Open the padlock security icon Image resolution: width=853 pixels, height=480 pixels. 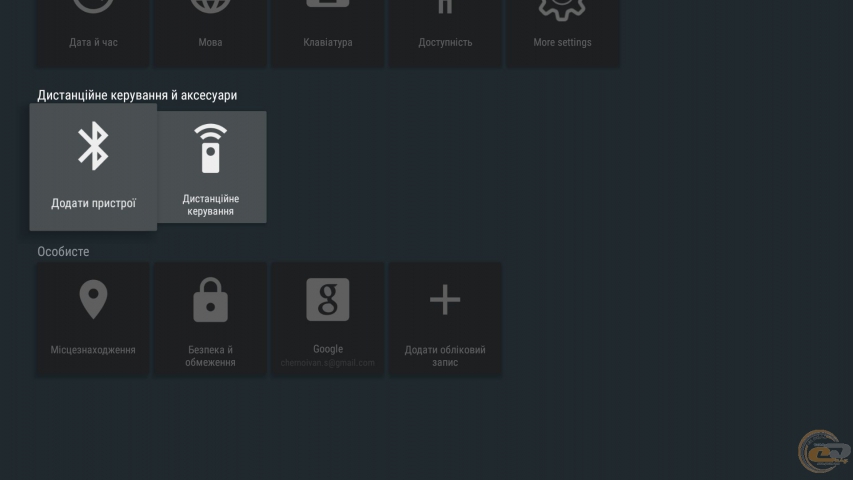coord(210,300)
